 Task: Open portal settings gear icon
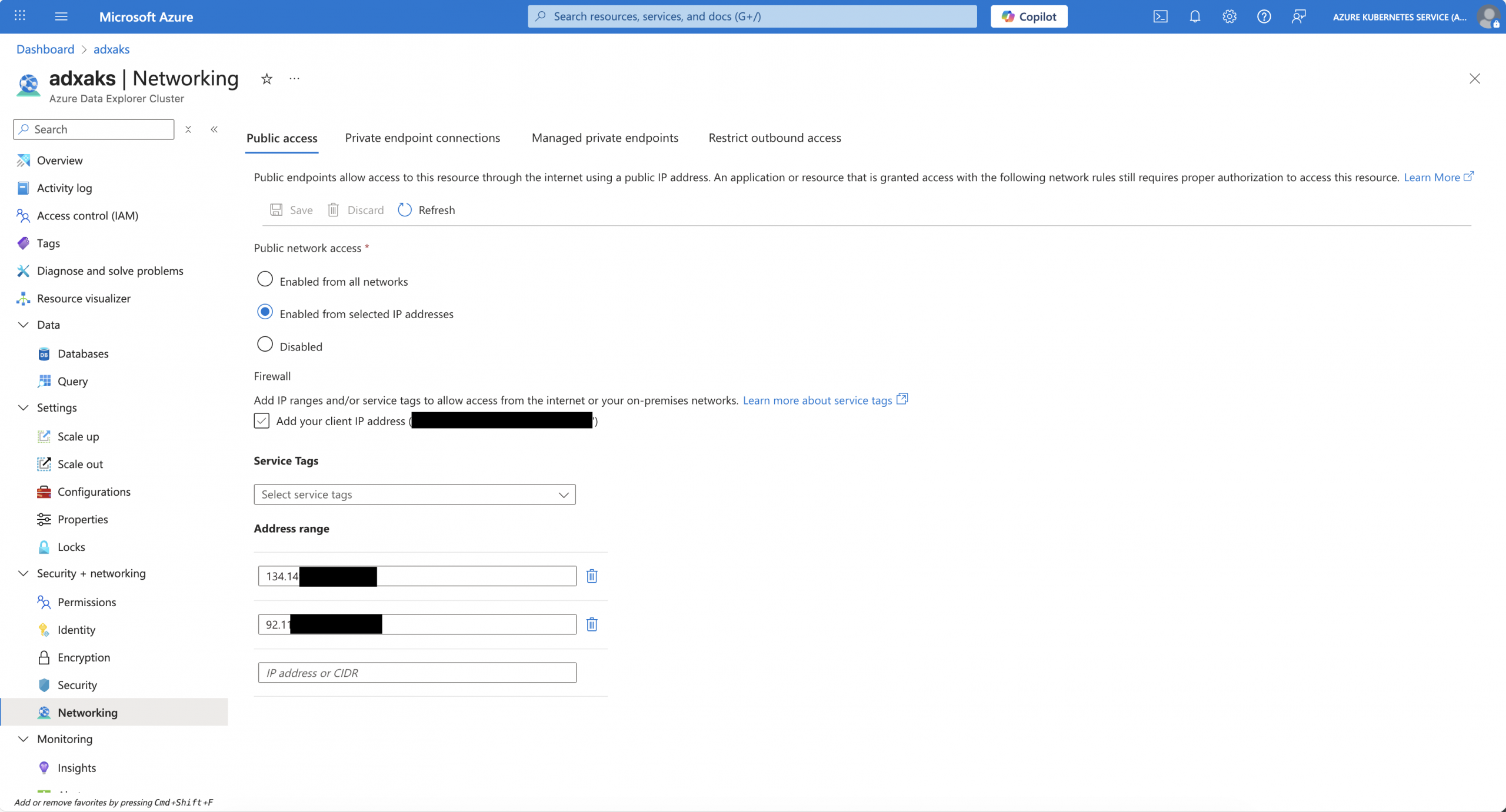pyautogui.click(x=1230, y=16)
